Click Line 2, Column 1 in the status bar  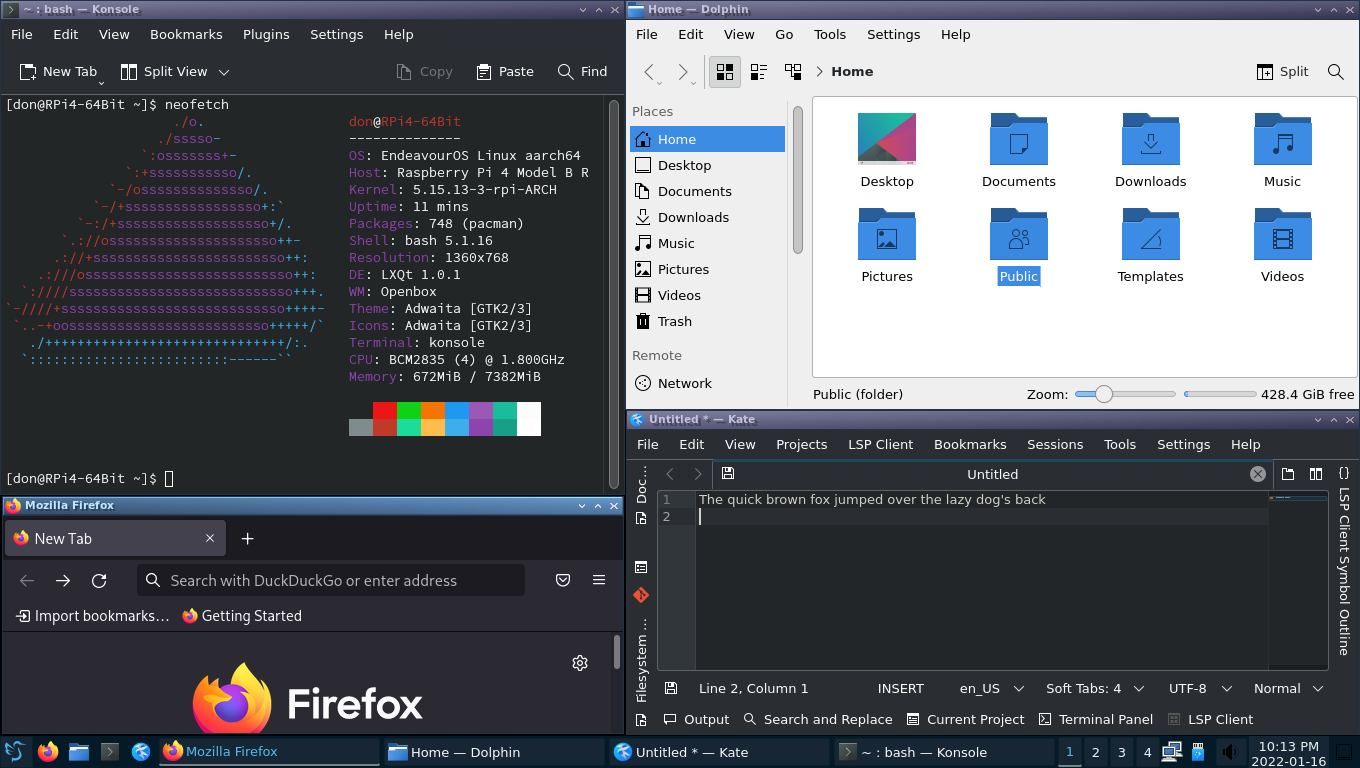[x=754, y=688]
